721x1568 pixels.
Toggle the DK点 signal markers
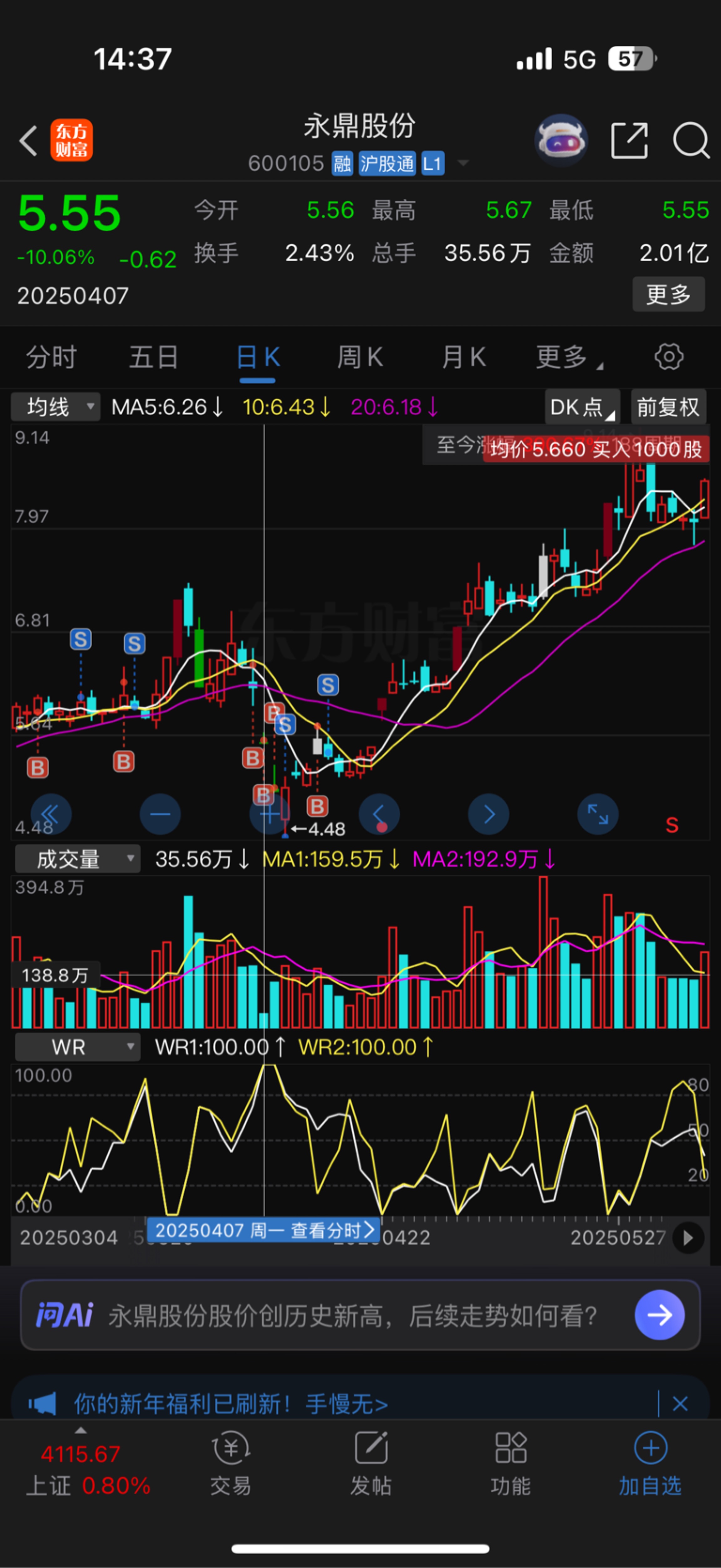pyautogui.click(x=582, y=407)
